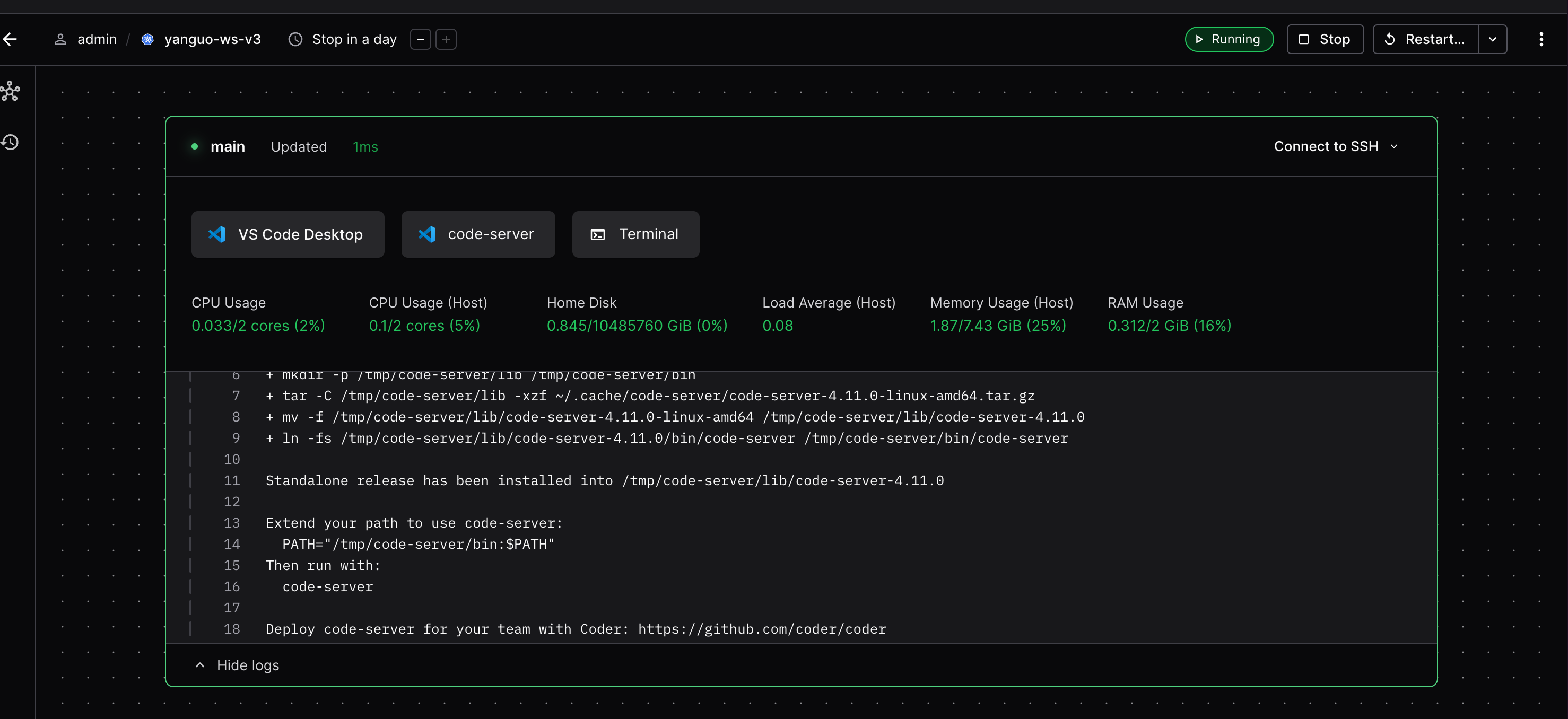Launch the code-server app
1568x719 pixels.
click(x=478, y=234)
